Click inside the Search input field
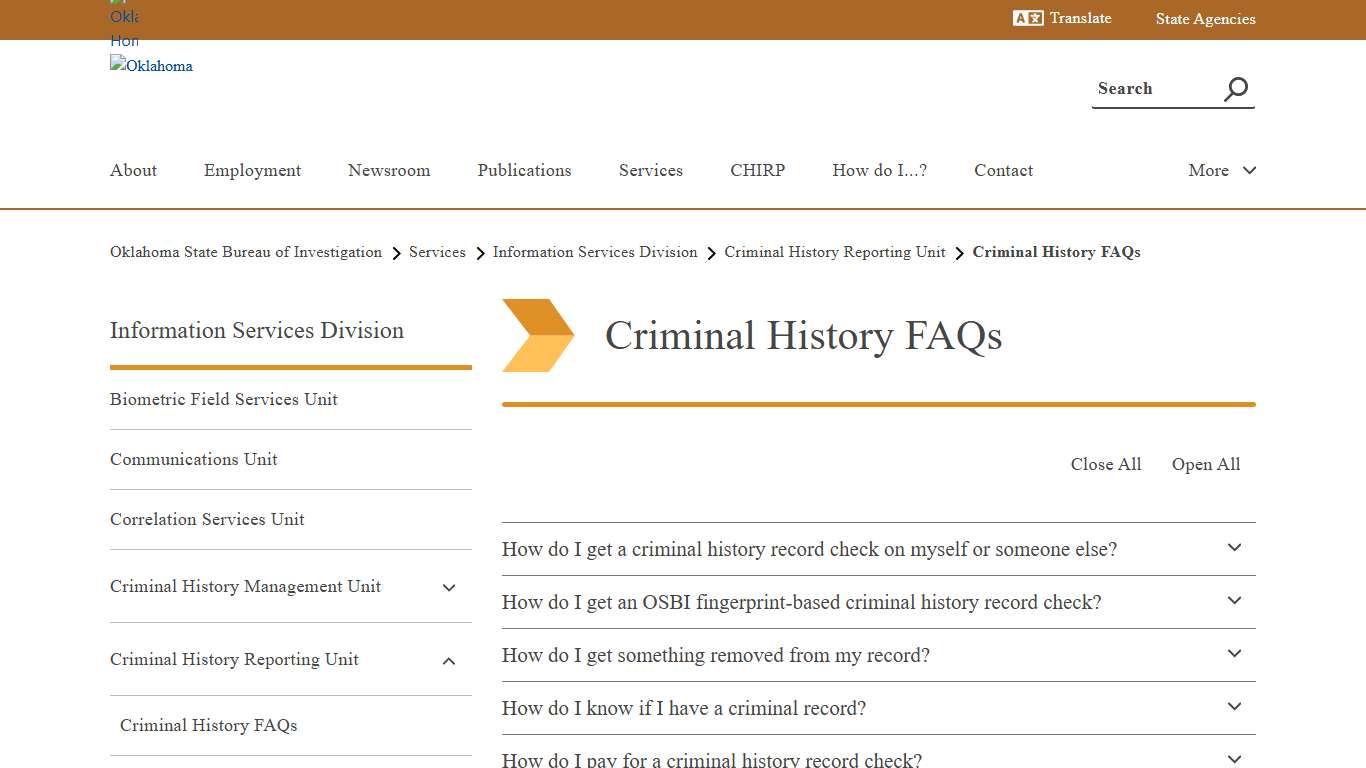Viewport: 1366px width, 768px height. coord(1150,88)
